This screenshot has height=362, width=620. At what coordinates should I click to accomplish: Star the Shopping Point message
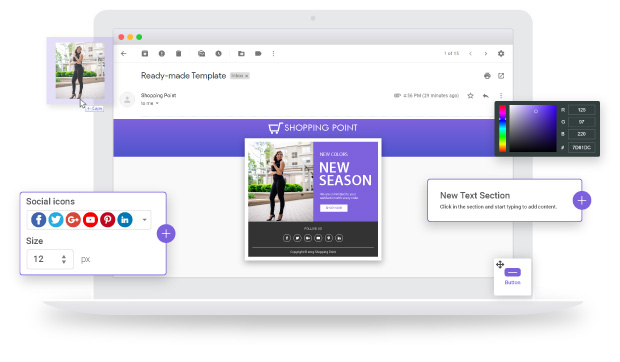point(470,96)
